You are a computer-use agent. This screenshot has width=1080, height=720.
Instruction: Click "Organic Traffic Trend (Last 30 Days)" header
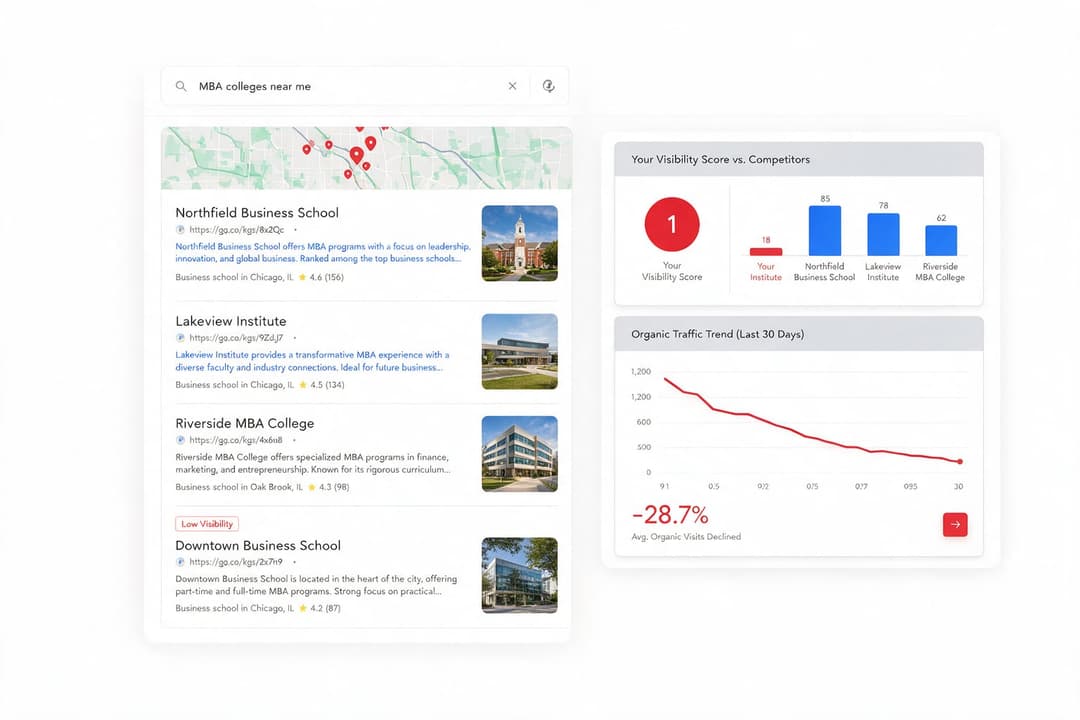[799, 334]
